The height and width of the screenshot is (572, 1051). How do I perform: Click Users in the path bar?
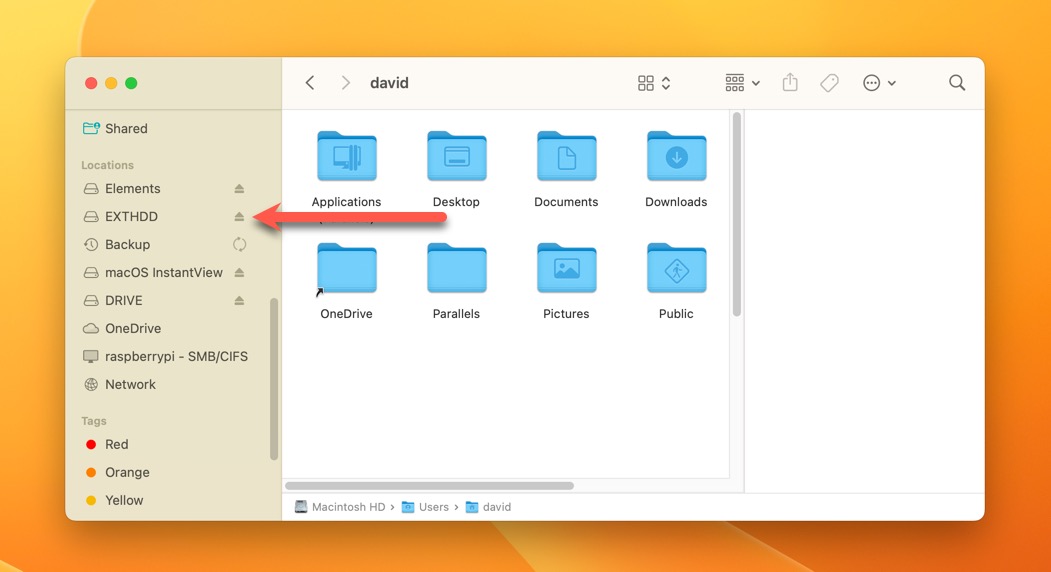(425, 507)
